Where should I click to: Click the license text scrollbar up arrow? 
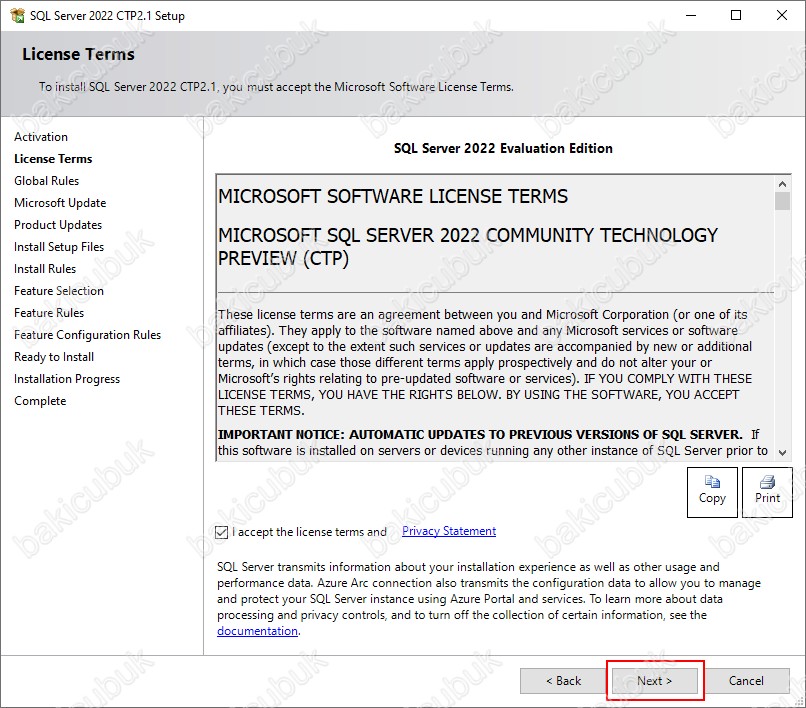782,184
